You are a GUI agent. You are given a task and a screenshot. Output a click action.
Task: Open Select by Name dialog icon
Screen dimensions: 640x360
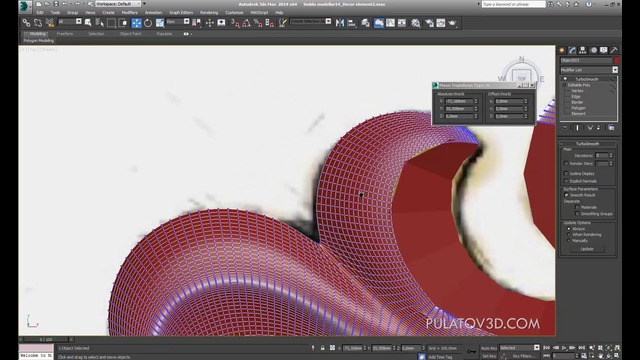click(100, 23)
